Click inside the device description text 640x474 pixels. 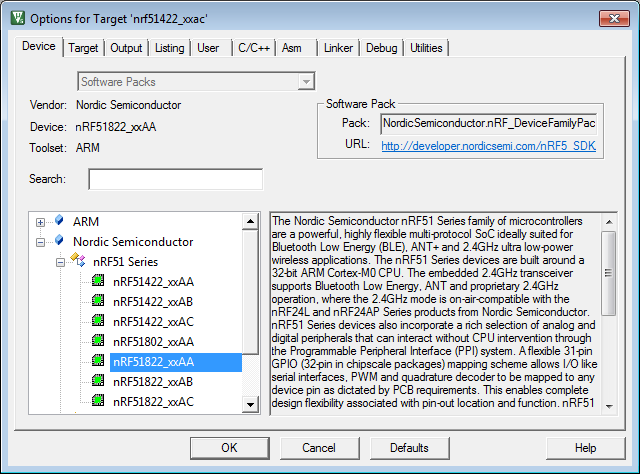tap(435, 312)
